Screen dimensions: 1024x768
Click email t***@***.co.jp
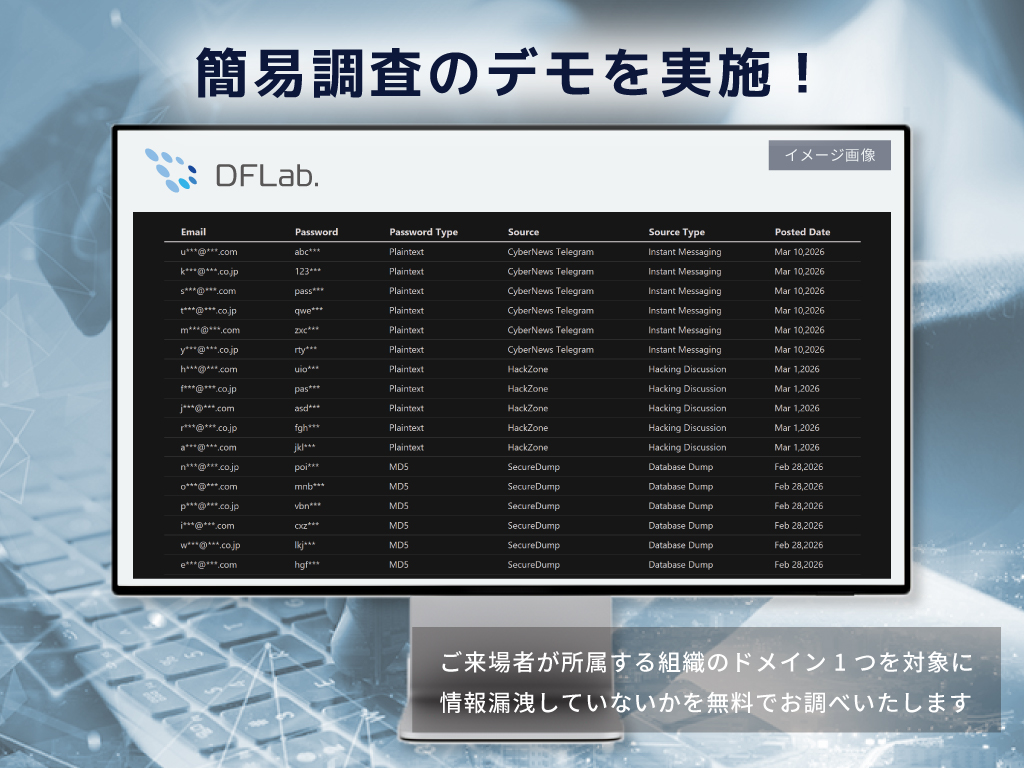click(x=209, y=310)
